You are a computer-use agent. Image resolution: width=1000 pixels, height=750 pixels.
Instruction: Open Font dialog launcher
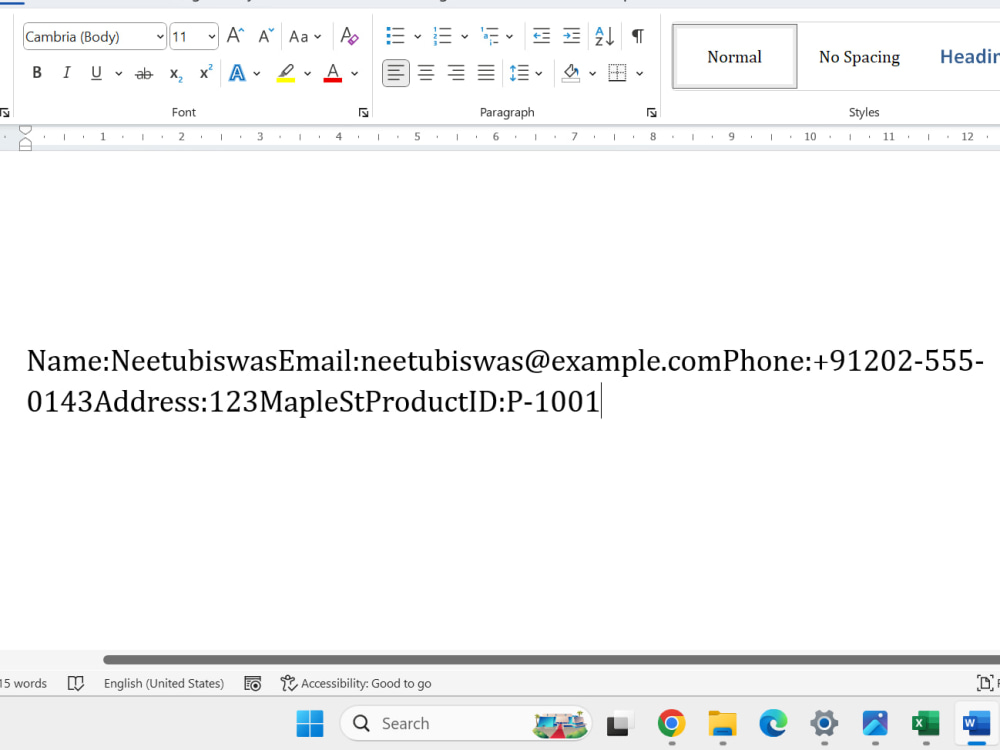tap(364, 113)
